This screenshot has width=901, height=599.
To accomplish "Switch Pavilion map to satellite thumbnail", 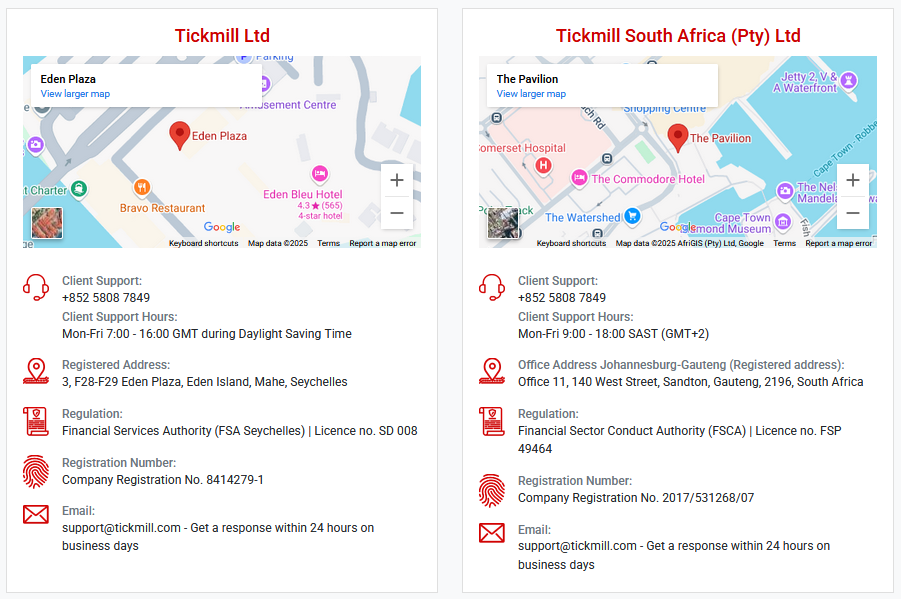I will [503, 223].
